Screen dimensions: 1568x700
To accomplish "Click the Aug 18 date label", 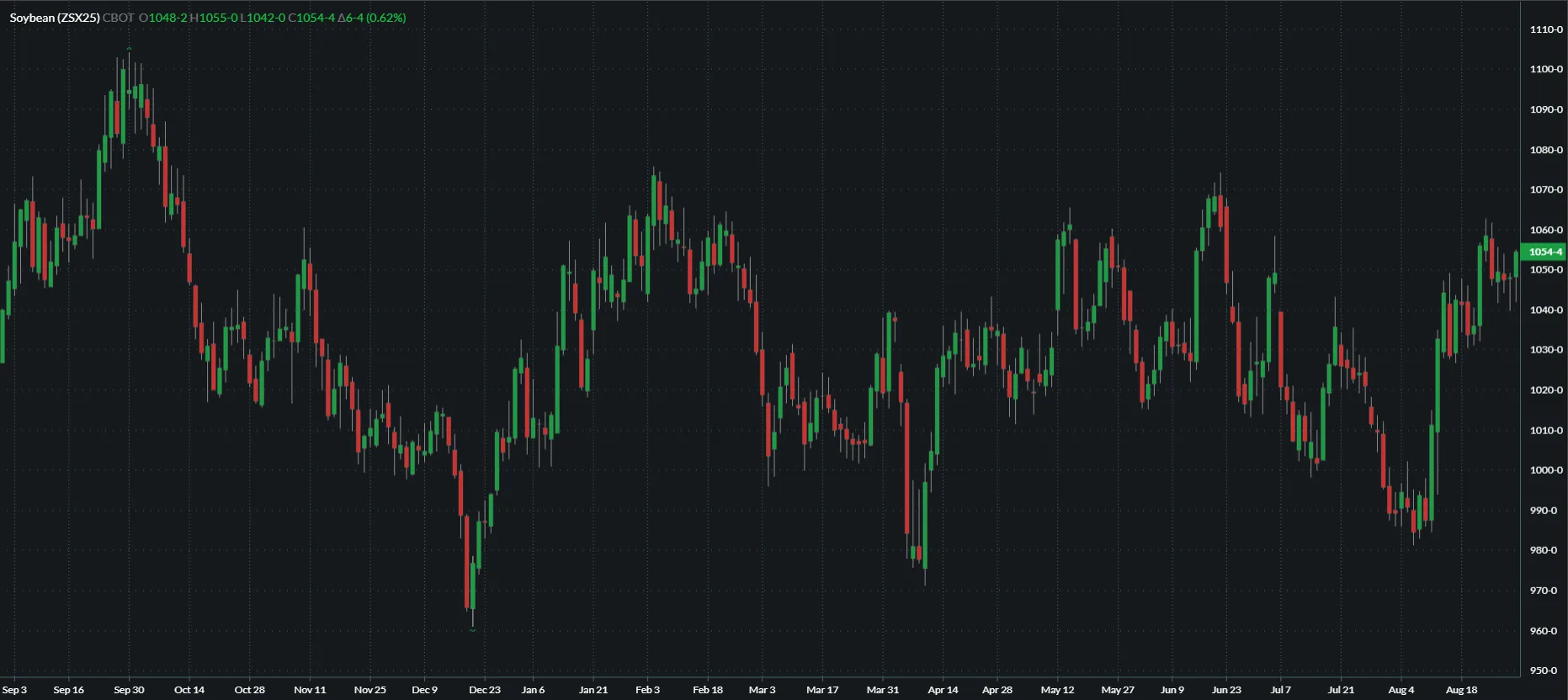I will [1460, 690].
